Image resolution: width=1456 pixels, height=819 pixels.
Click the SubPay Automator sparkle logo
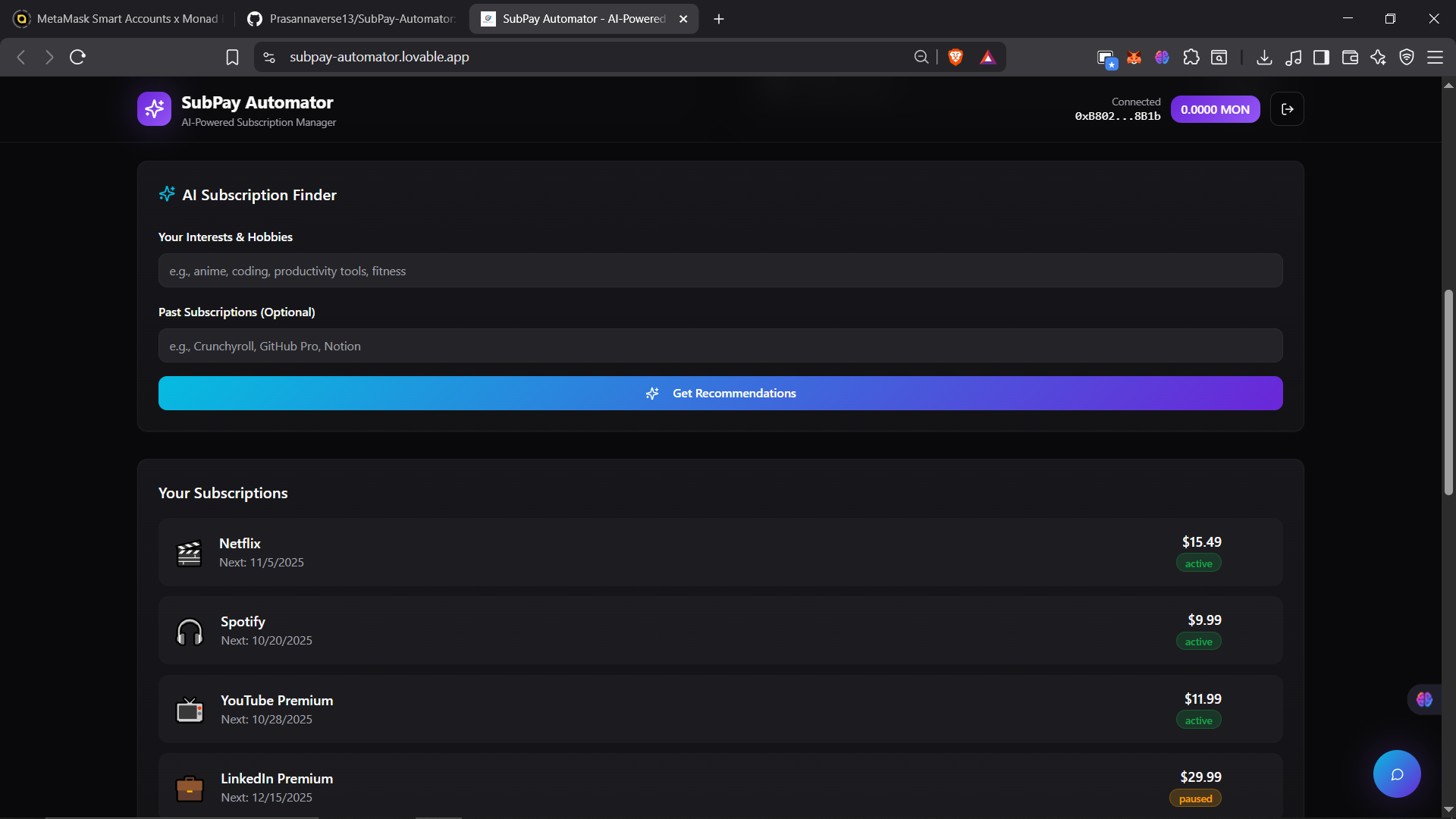154,109
